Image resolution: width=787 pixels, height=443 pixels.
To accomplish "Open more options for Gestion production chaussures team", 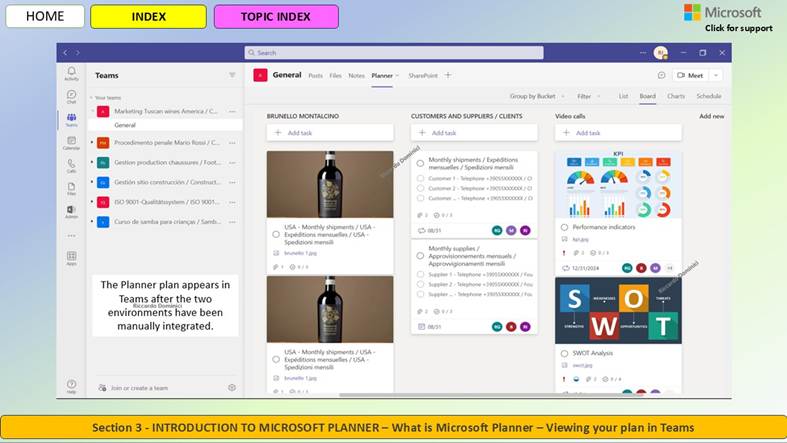I will [232, 163].
